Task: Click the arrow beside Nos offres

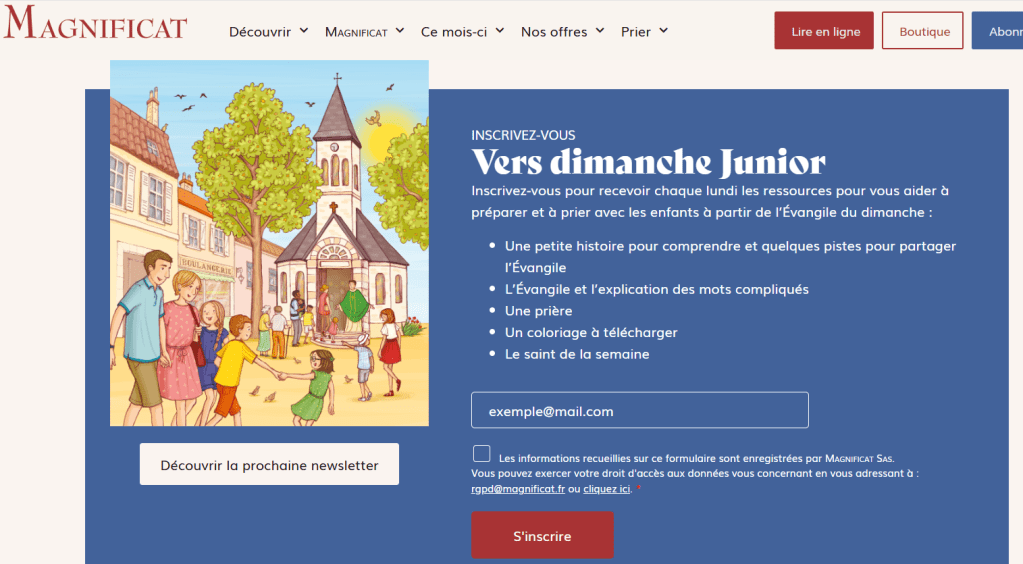Action: (600, 31)
